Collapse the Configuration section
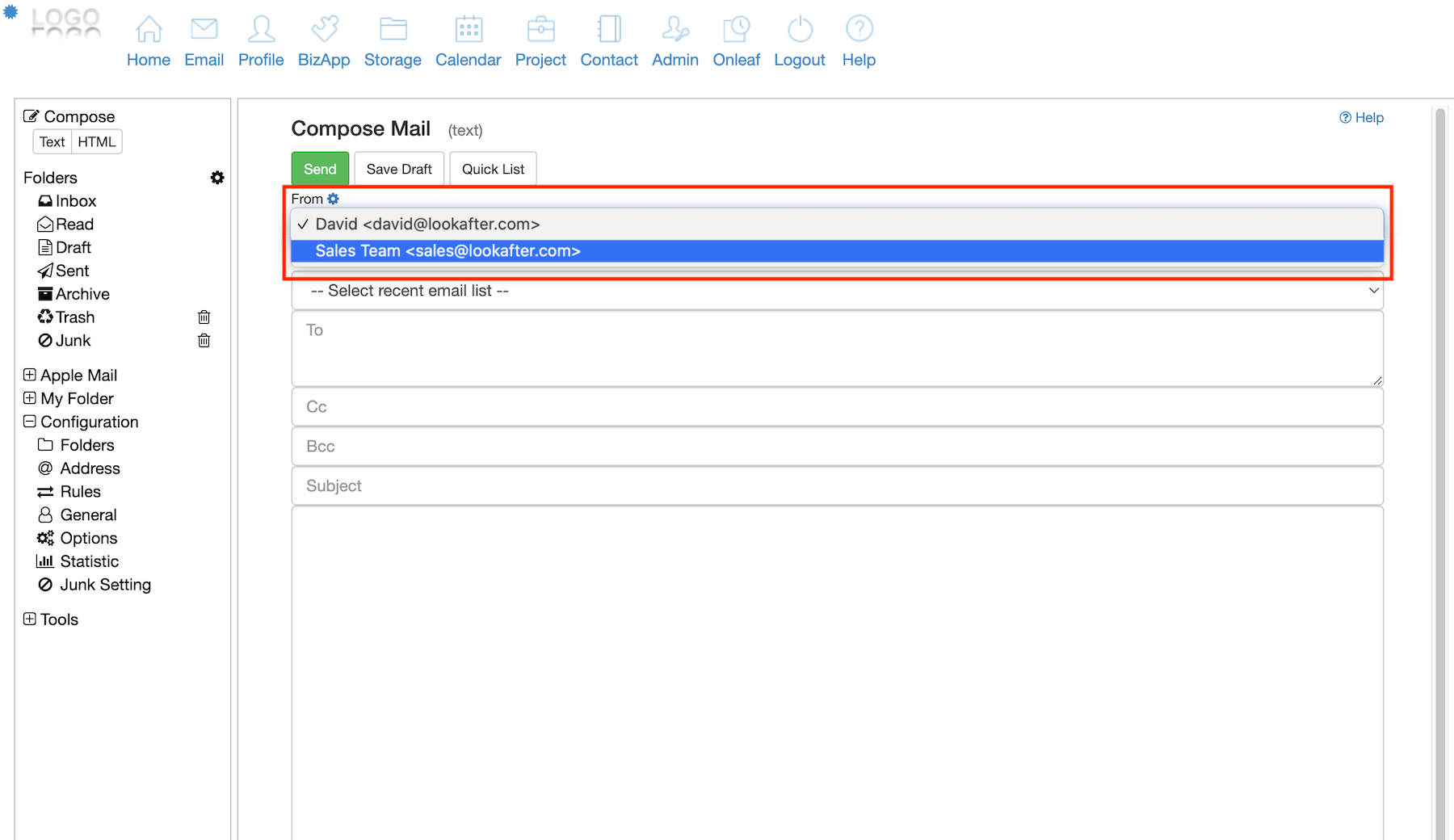The image size is (1454, 840). (30, 422)
